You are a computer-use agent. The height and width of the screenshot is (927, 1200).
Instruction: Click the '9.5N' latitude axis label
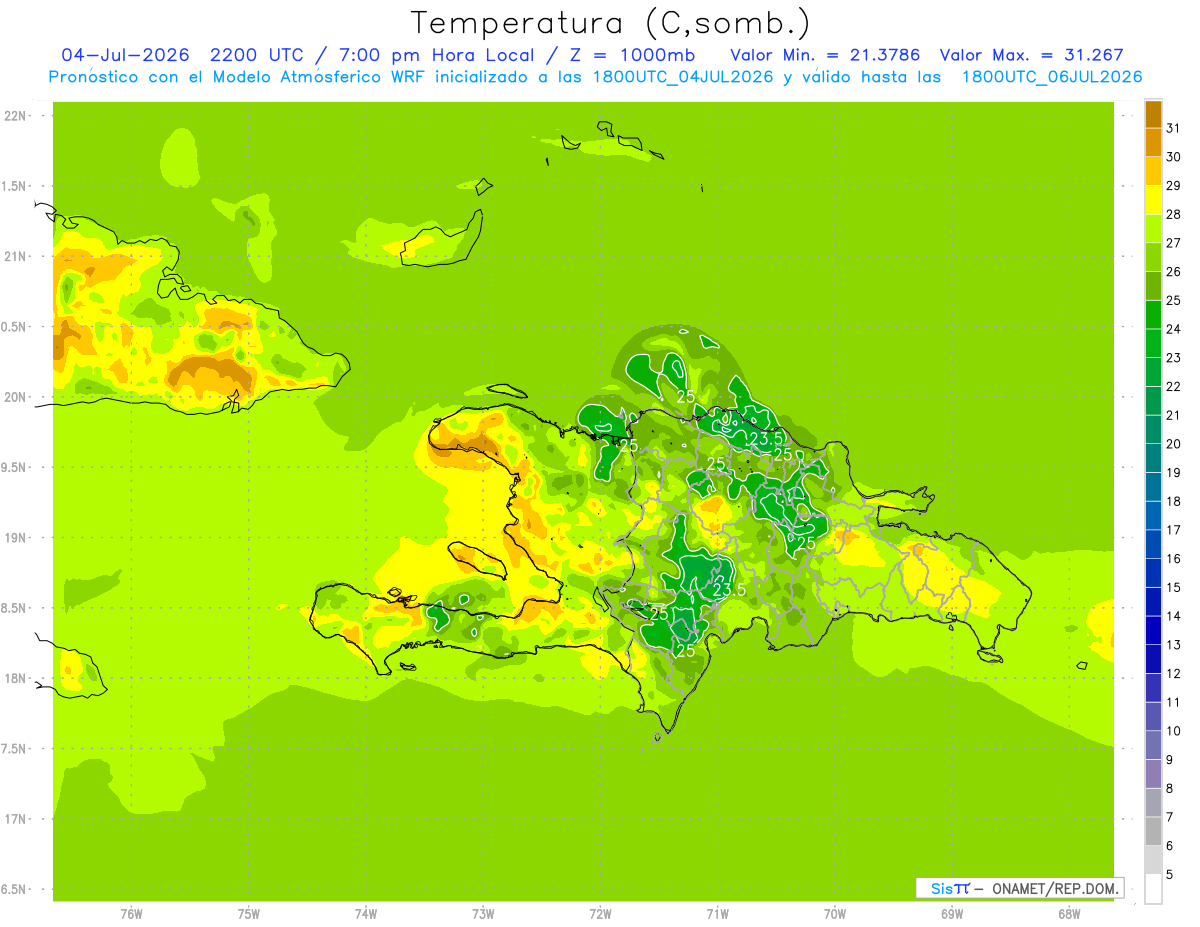(15, 467)
